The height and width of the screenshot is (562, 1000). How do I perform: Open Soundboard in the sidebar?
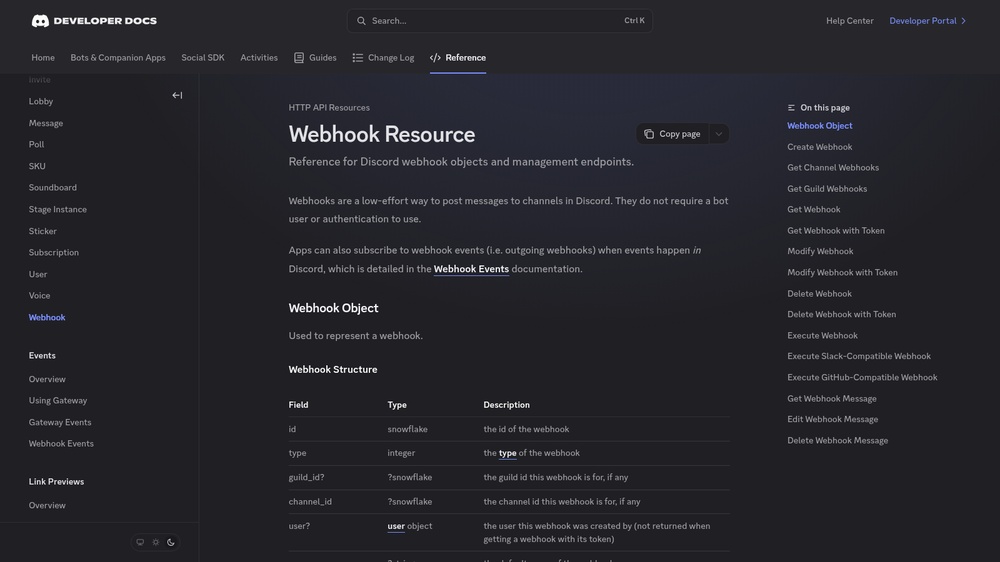[x=52, y=188]
